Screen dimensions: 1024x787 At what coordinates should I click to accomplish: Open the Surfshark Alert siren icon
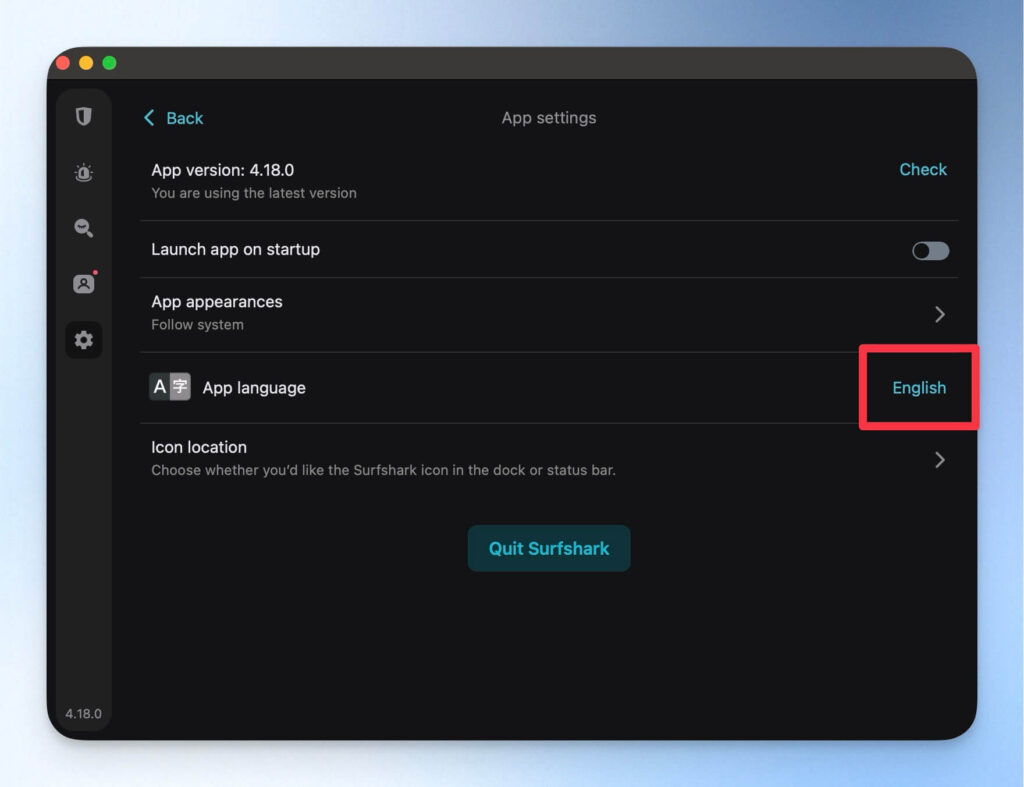click(x=84, y=173)
